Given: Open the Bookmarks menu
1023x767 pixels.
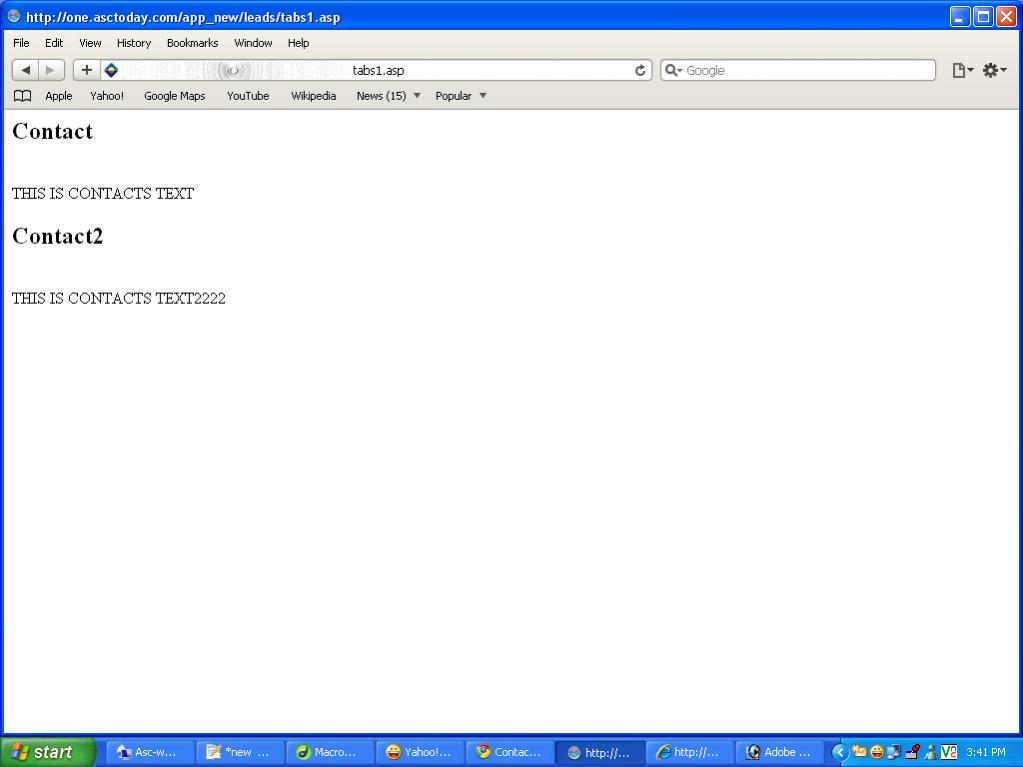Looking at the screenshot, I should tap(192, 43).
